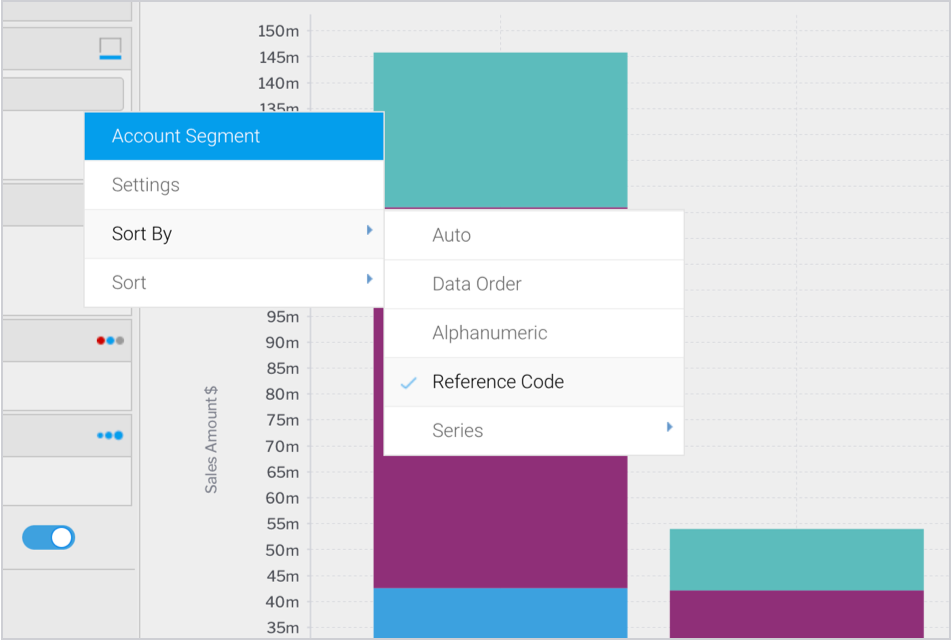Expand the Sort By submenu arrow
952x640 pixels.
tap(369, 230)
